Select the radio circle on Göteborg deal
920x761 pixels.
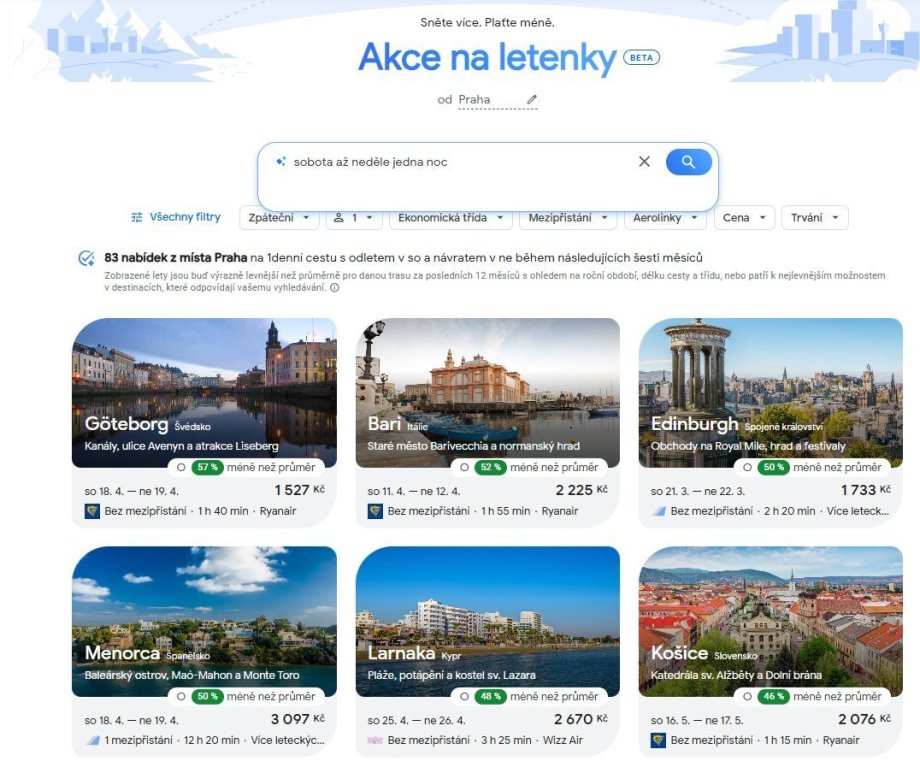click(x=181, y=468)
